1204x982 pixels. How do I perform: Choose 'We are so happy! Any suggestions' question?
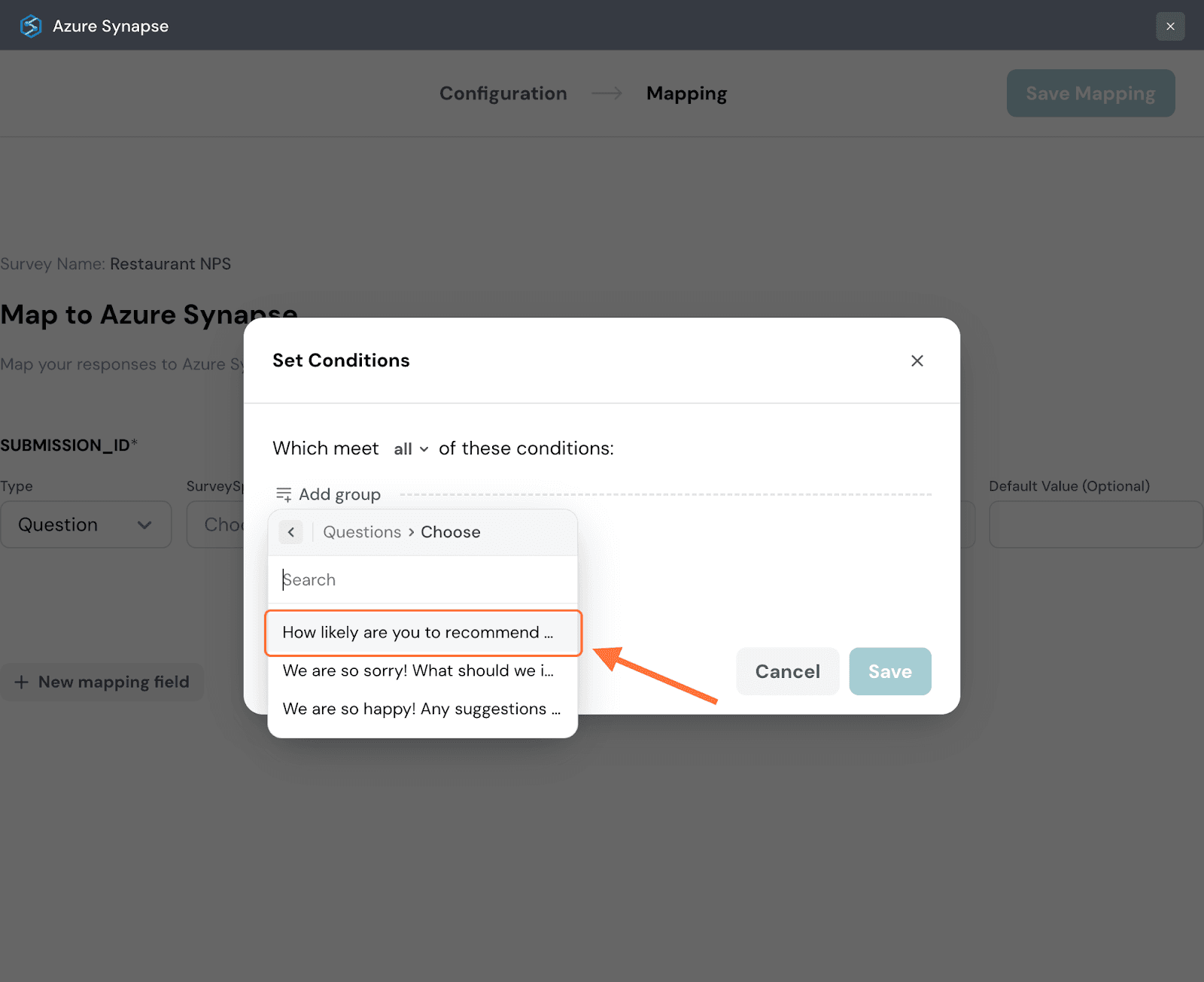421,710
